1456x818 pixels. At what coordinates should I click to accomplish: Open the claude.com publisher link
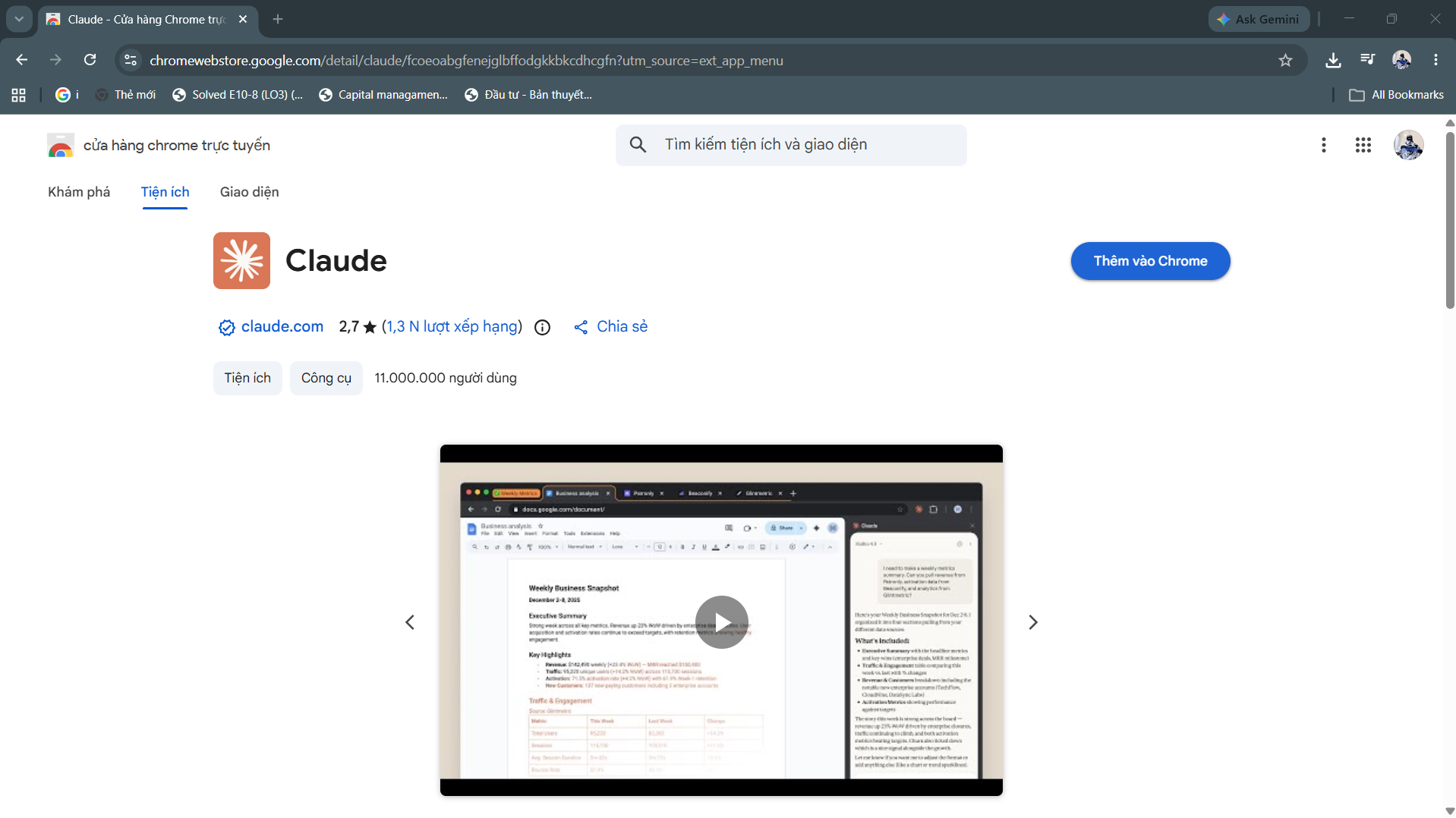pos(282,326)
